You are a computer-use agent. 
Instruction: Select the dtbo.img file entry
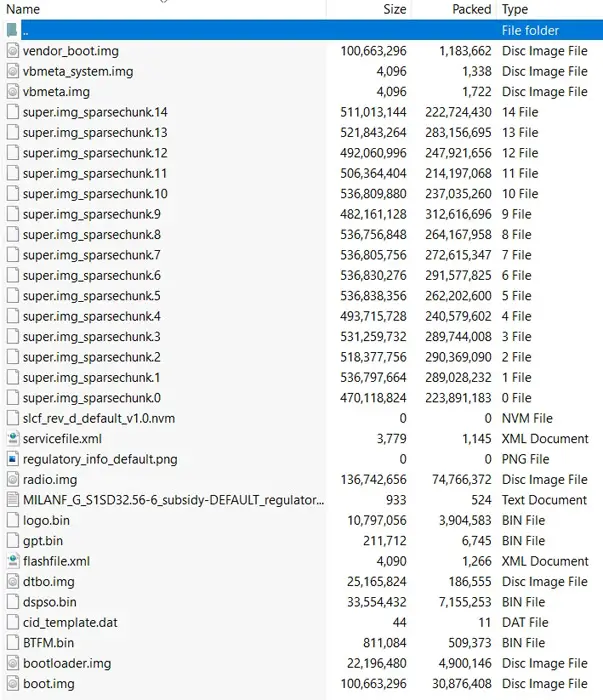(48, 582)
